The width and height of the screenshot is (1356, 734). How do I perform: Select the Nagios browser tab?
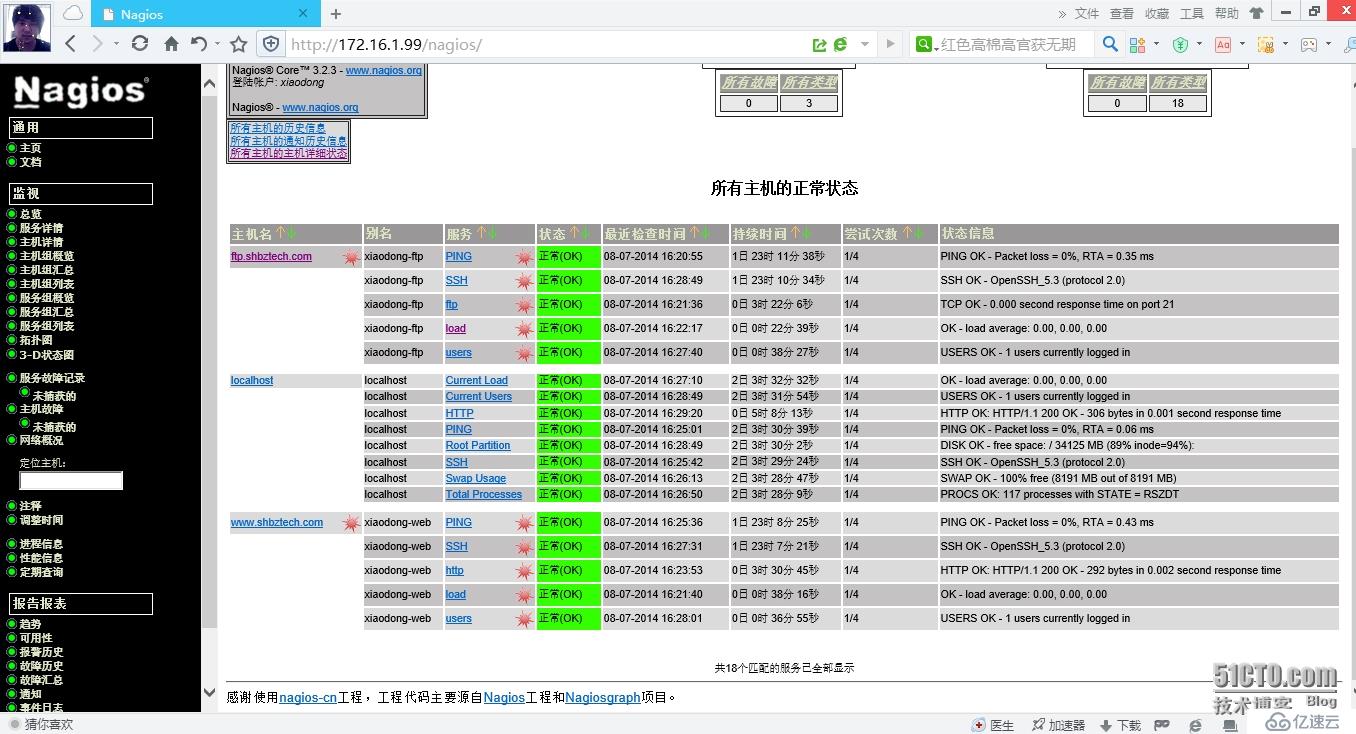(x=205, y=14)
